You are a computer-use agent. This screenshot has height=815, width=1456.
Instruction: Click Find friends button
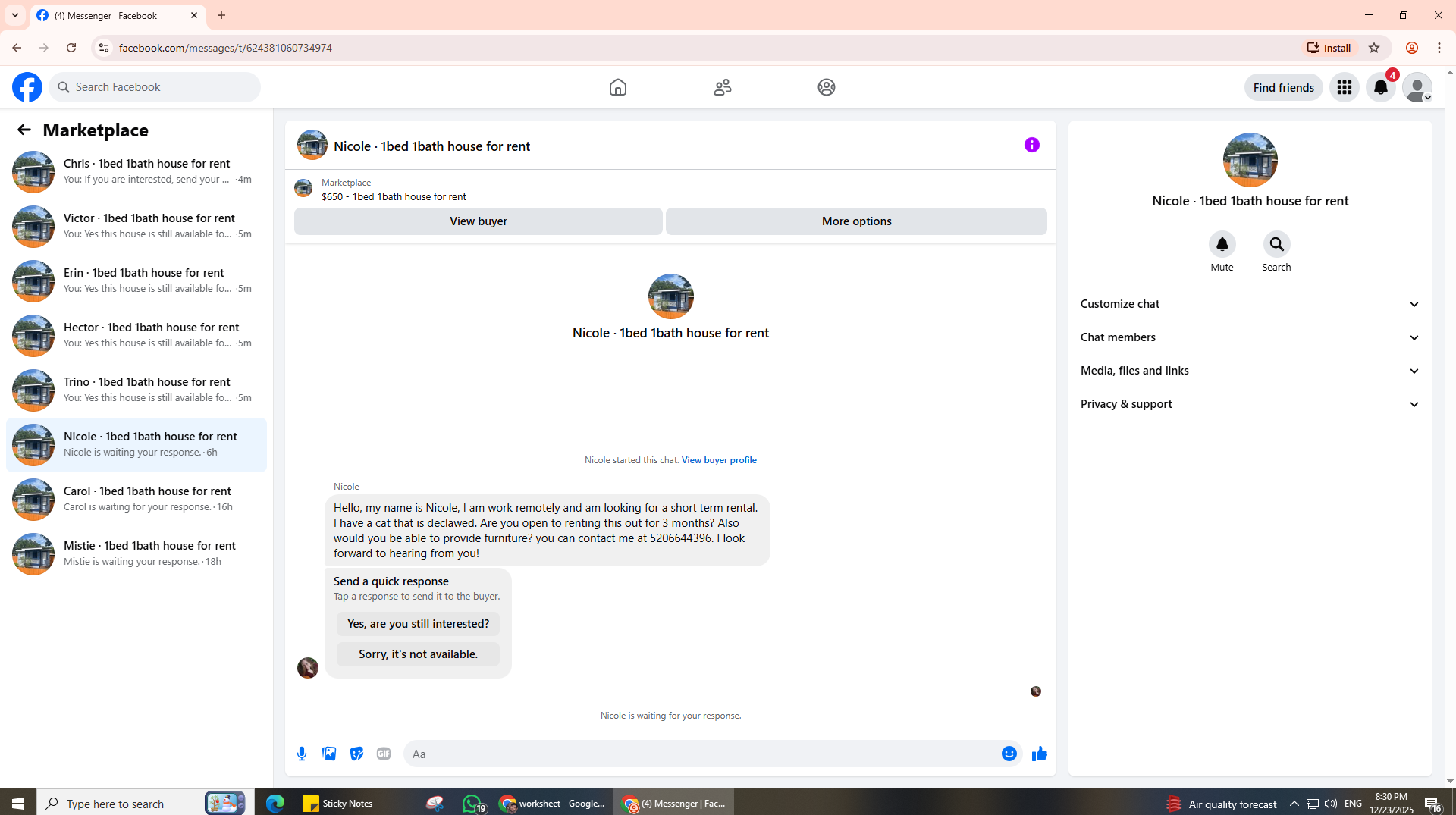1283,87
